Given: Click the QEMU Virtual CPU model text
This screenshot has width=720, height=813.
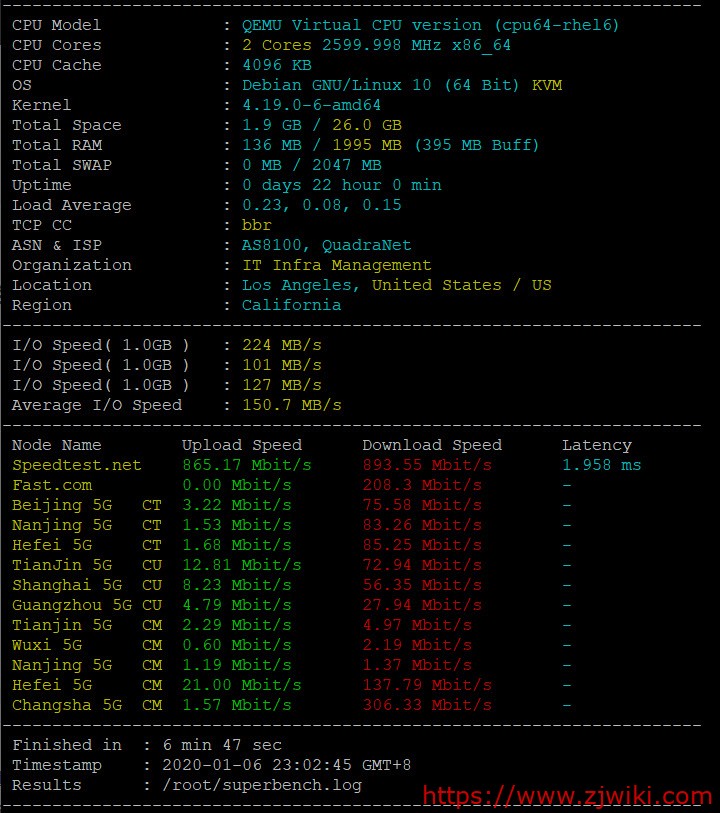Looking at the screenshot, I should pos(430,25).
